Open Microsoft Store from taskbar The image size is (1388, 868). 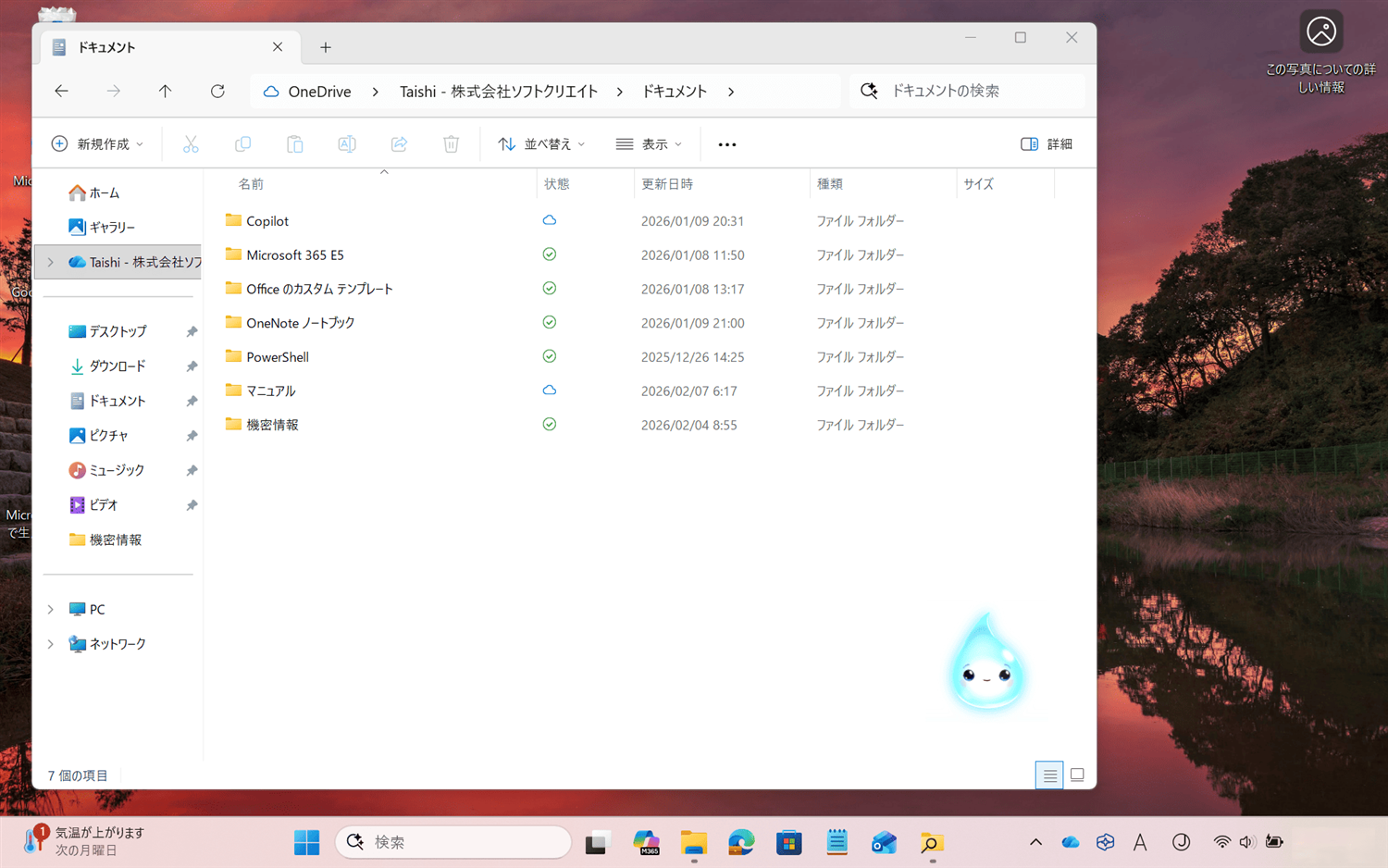point(788,842)
